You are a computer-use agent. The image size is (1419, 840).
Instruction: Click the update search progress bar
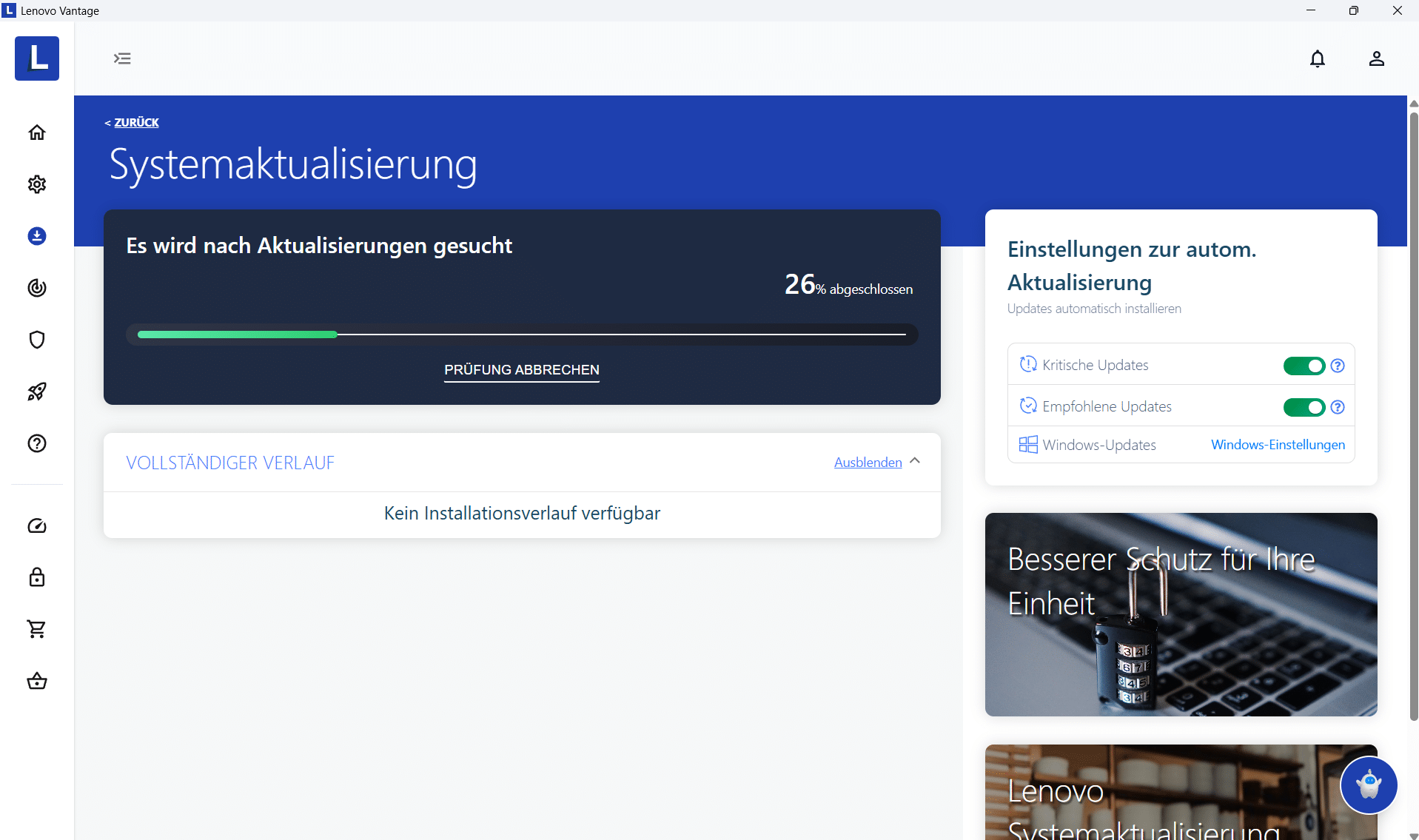point(521,335)
